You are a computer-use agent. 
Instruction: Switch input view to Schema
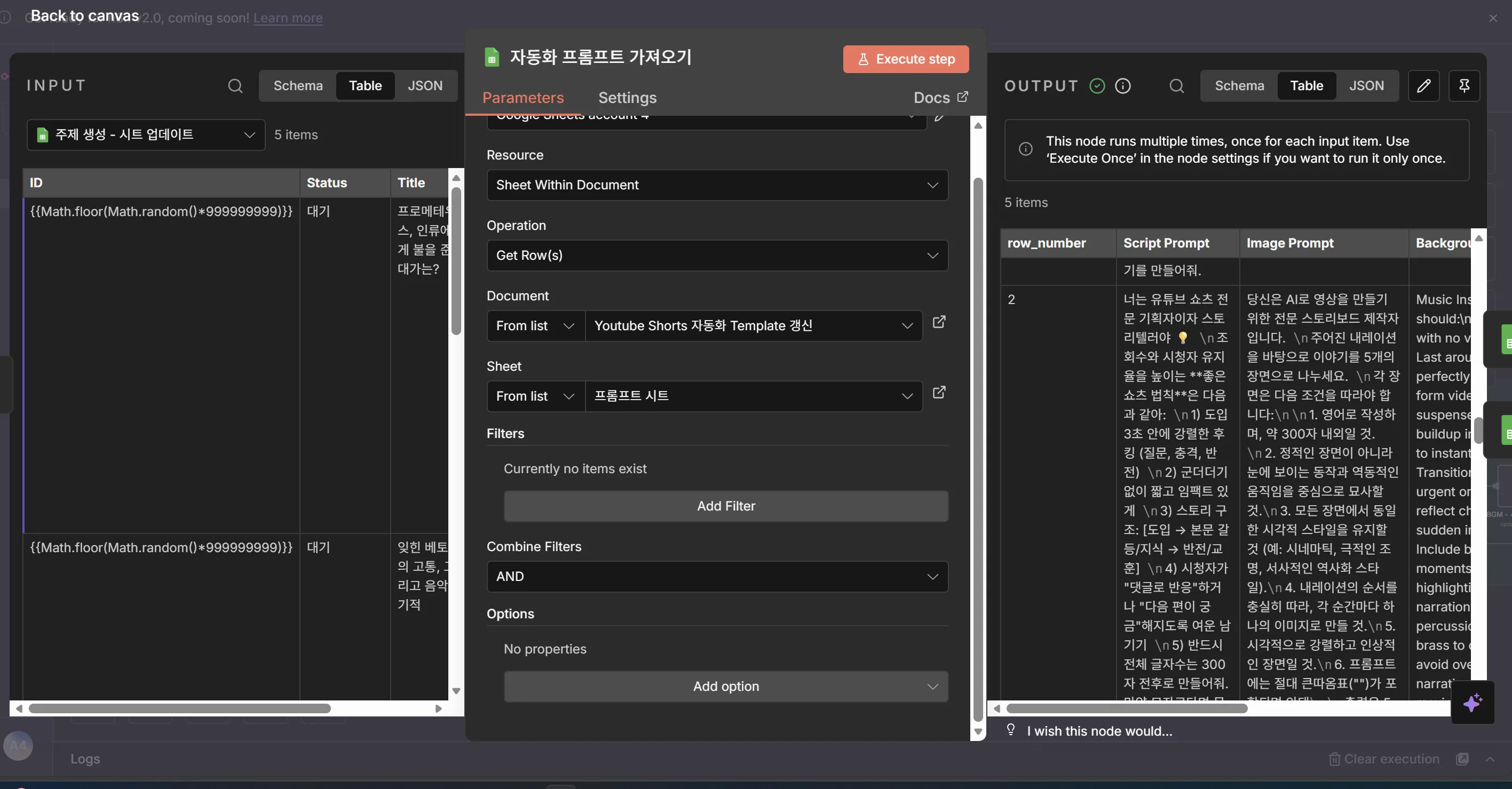click(x=298, y=86)
